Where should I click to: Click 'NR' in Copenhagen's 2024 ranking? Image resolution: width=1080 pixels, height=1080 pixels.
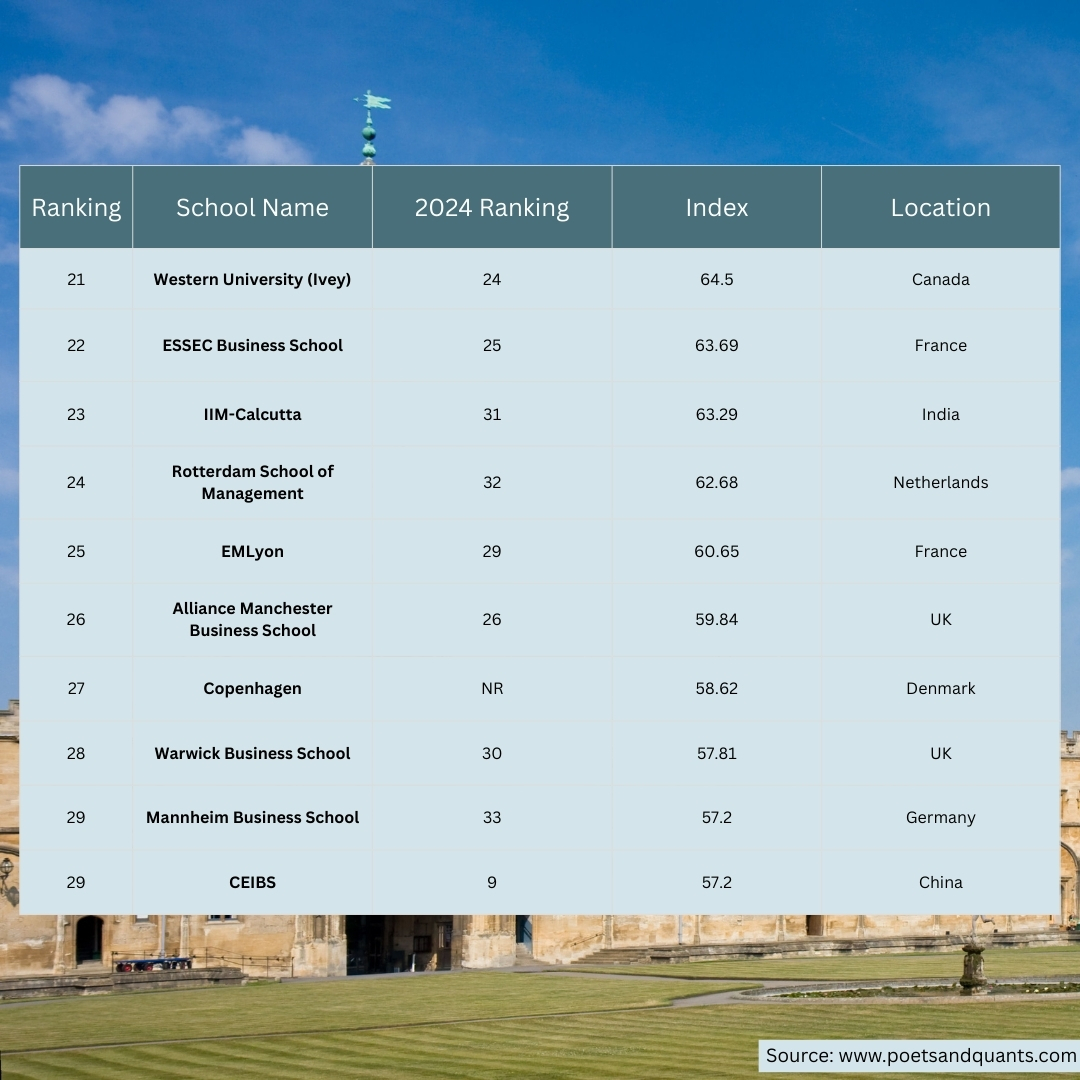click(x=492, y=689)
